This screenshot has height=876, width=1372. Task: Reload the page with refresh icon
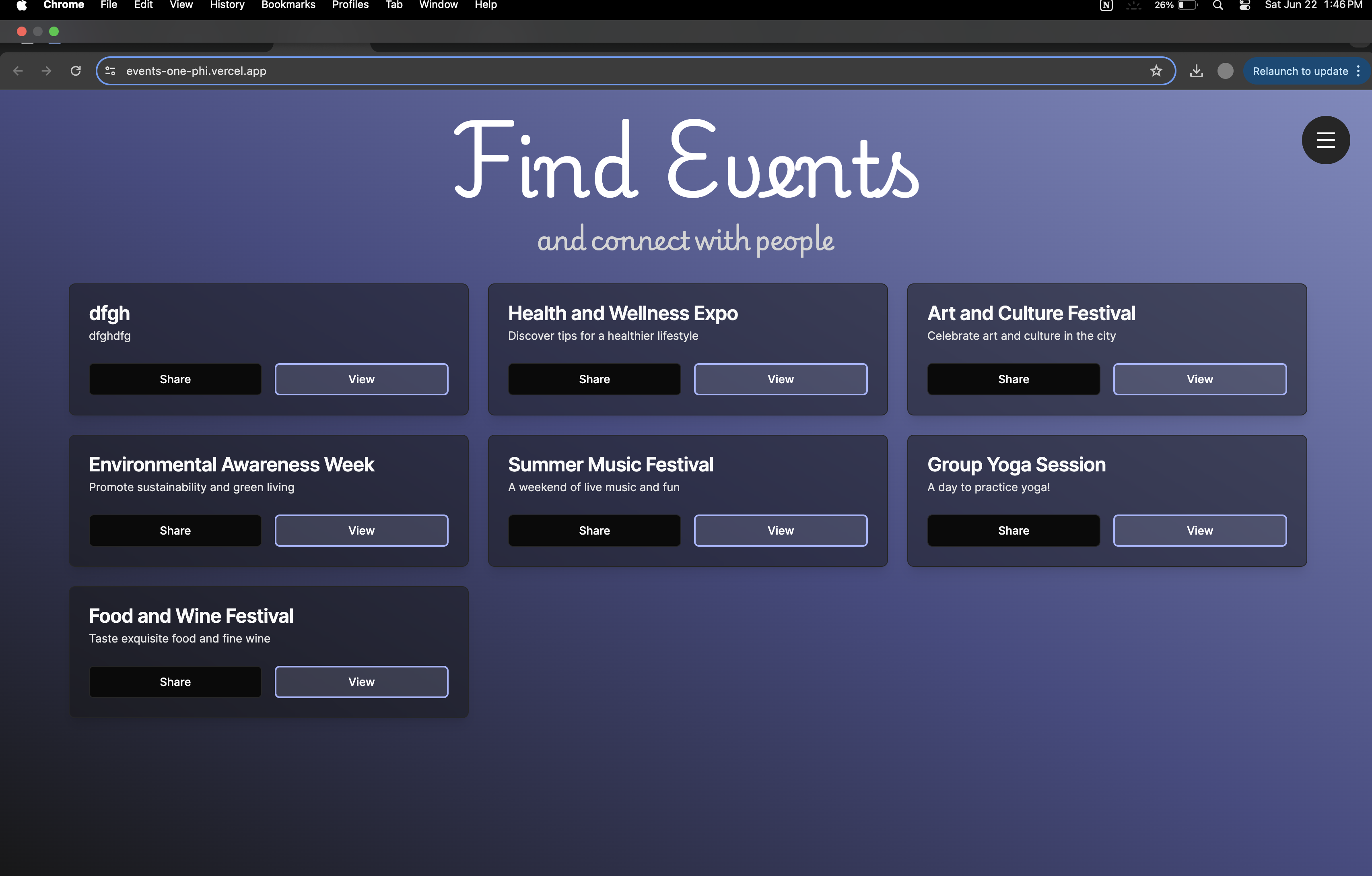(x=76, y=71)
